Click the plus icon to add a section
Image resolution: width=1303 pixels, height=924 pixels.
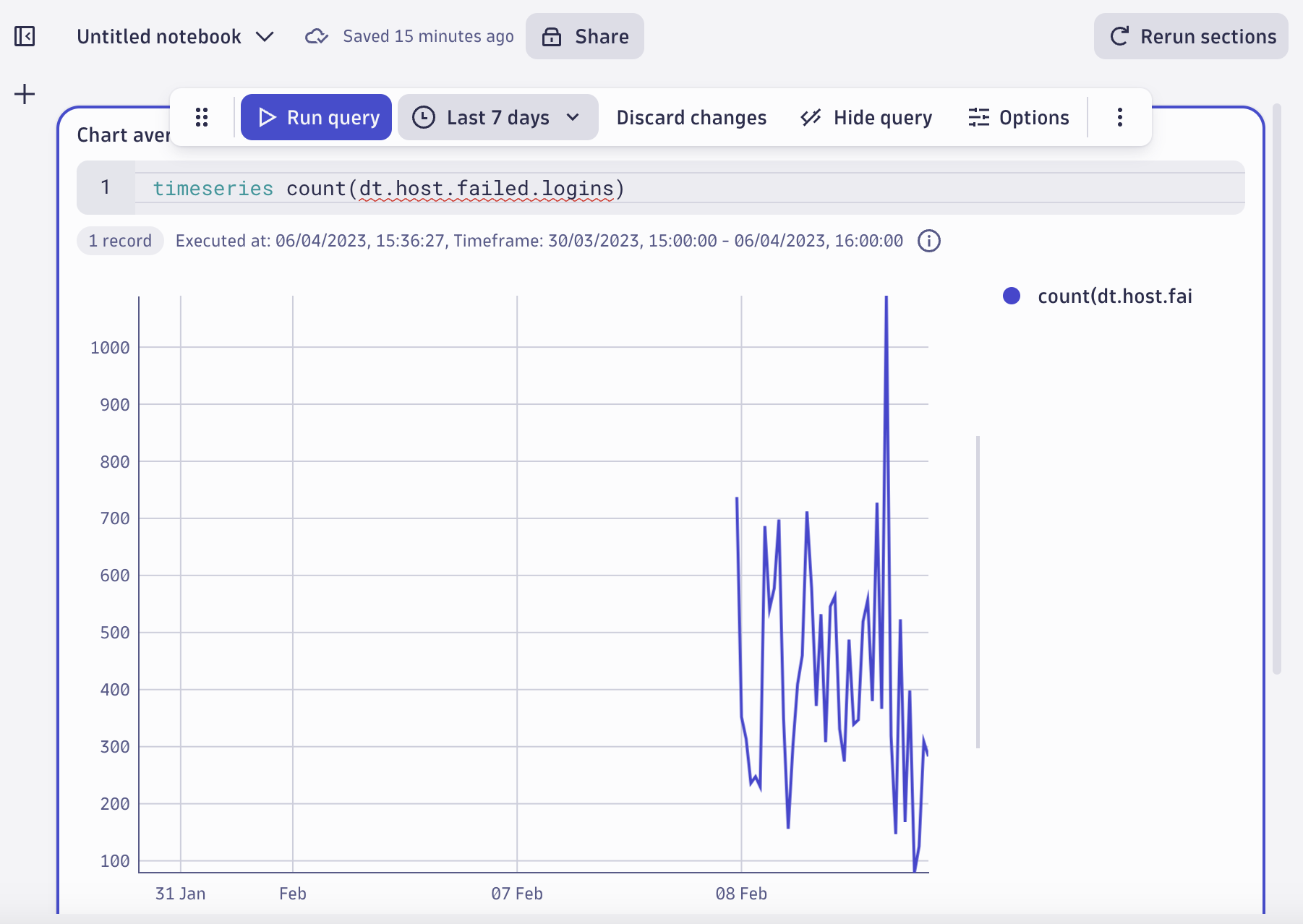pos(25,93)
